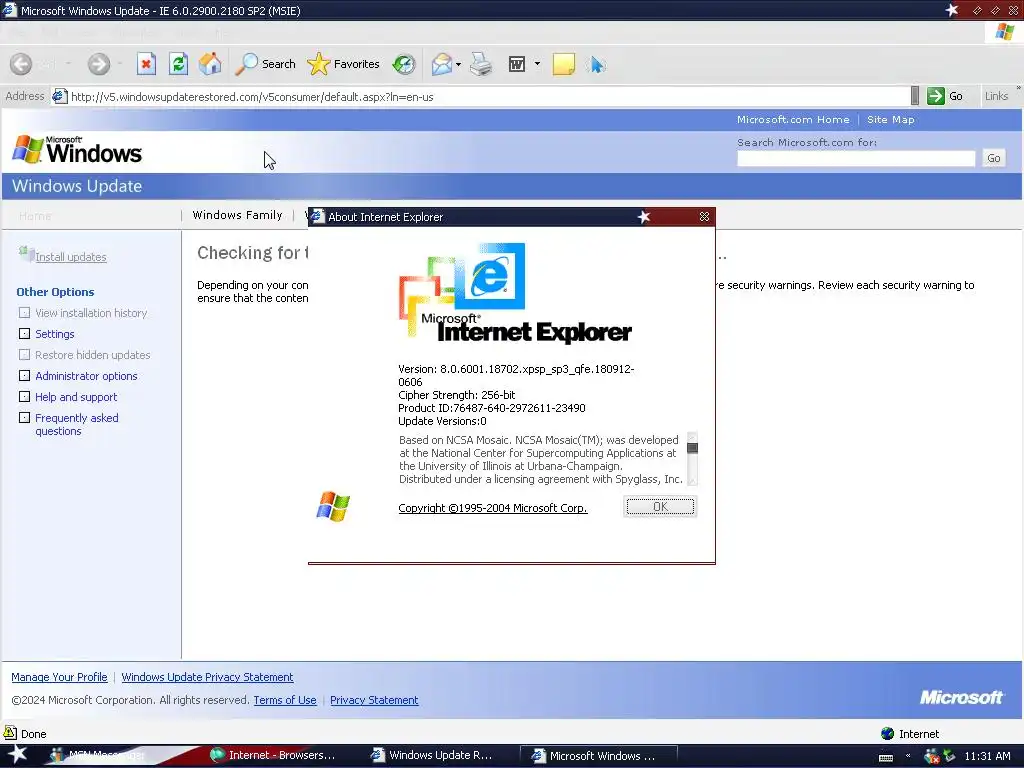This screenshot has height=768, width=1024.
Task: Expand the Mail button dropdown arrow
Action: pyautogui.click(x=458, y=64)
